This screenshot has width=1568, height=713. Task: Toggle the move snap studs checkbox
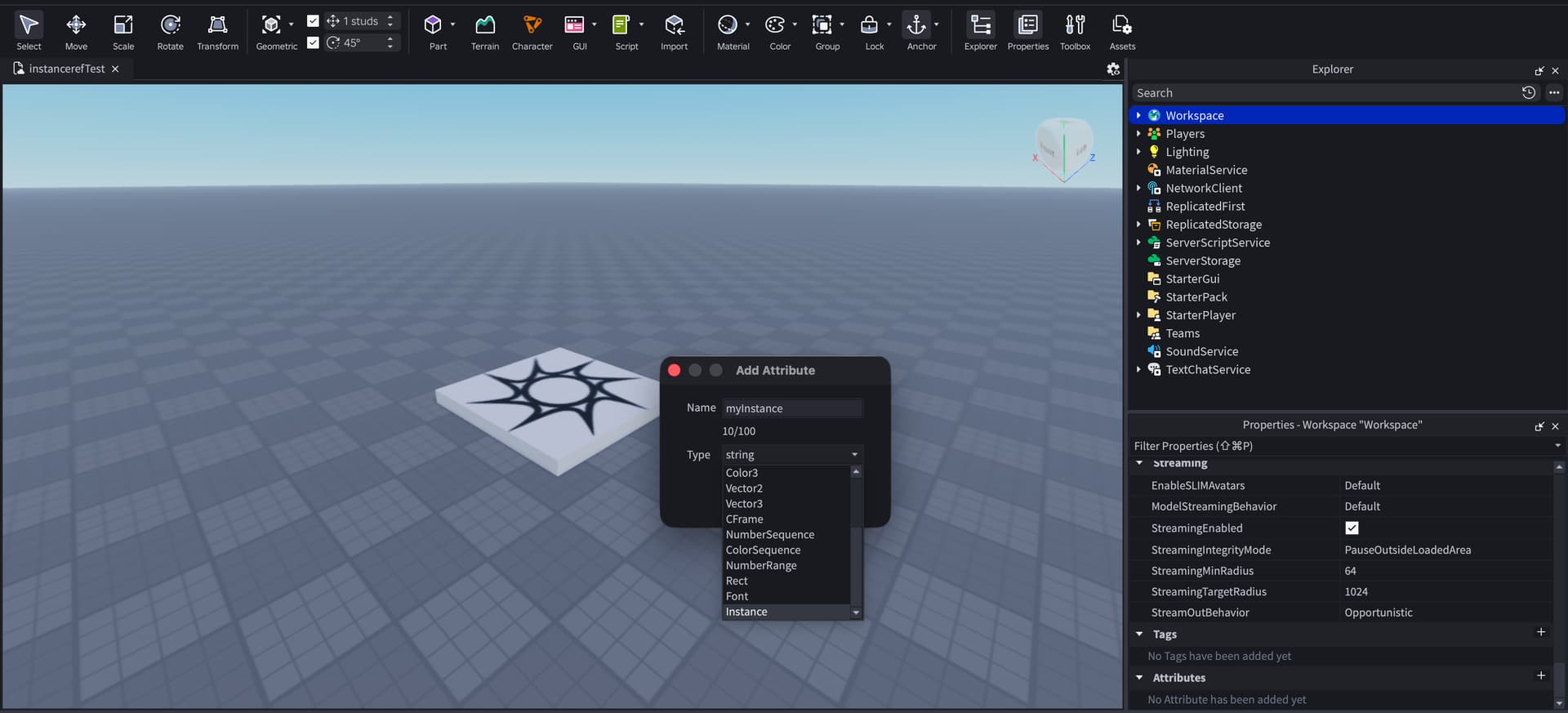pos(313,21)
